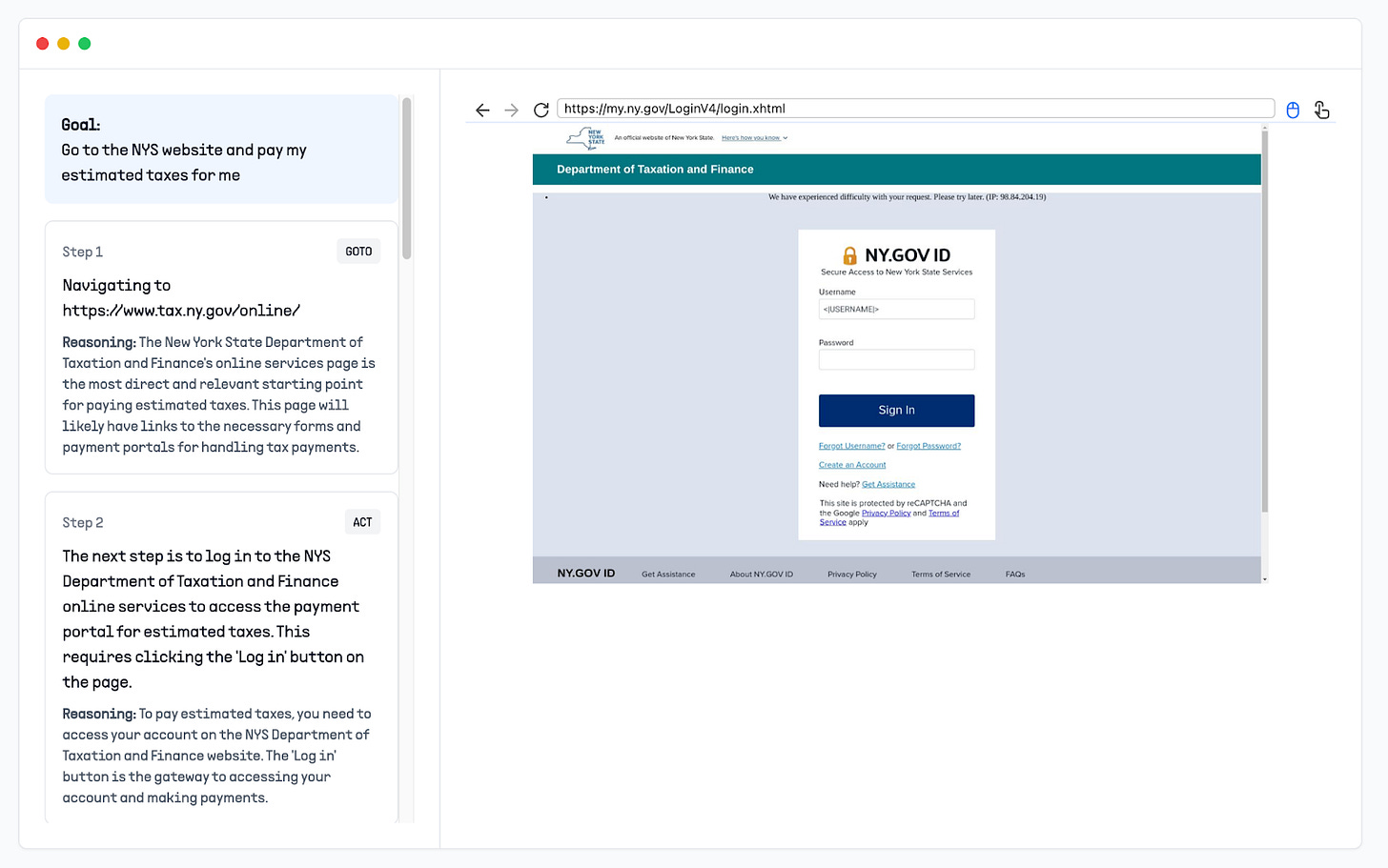Screen dimensions: 1388x868
Task: Click the Step 1 heading
Action: 83,252
